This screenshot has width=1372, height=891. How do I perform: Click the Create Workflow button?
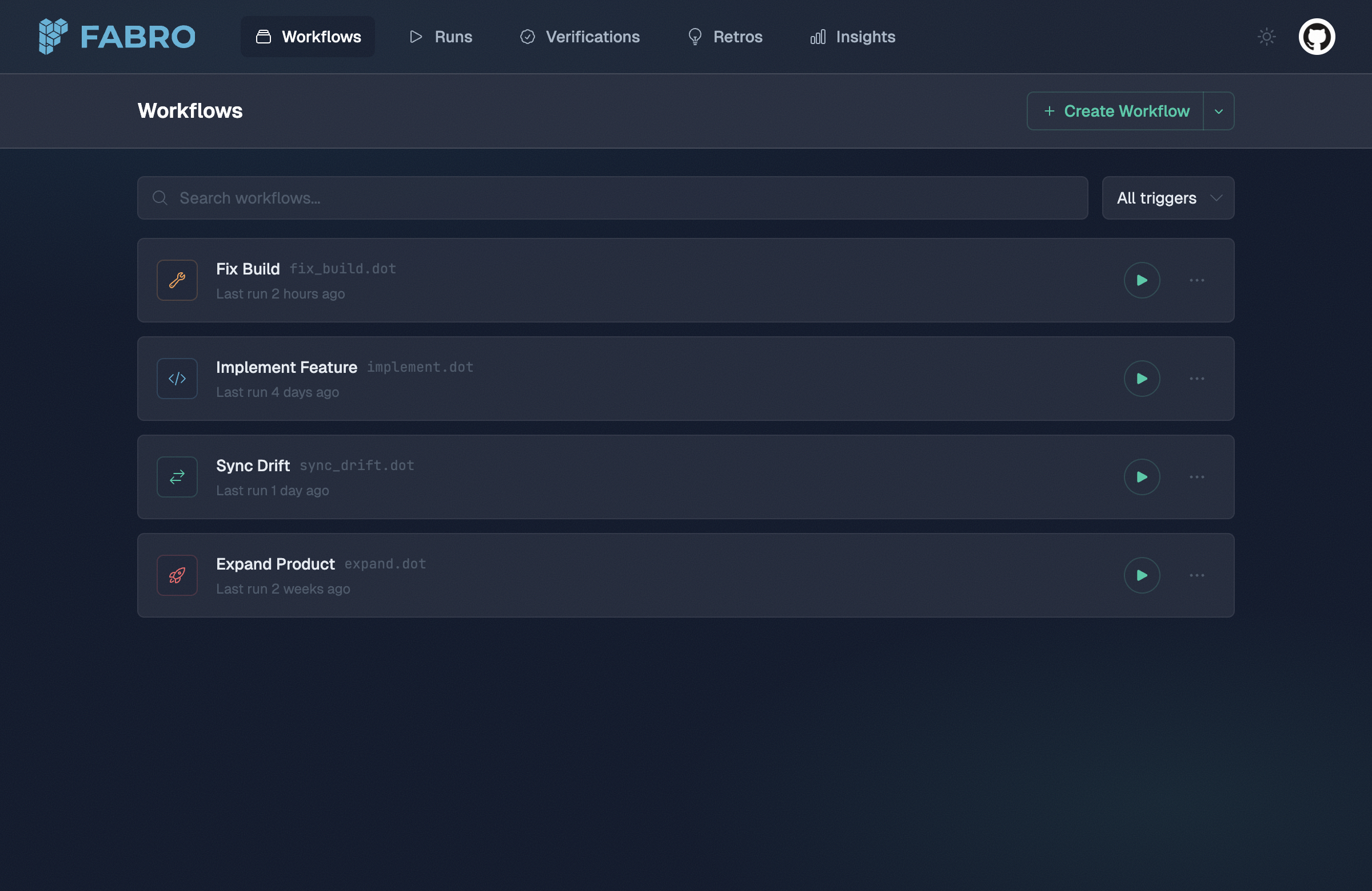tap(1115, 111)
